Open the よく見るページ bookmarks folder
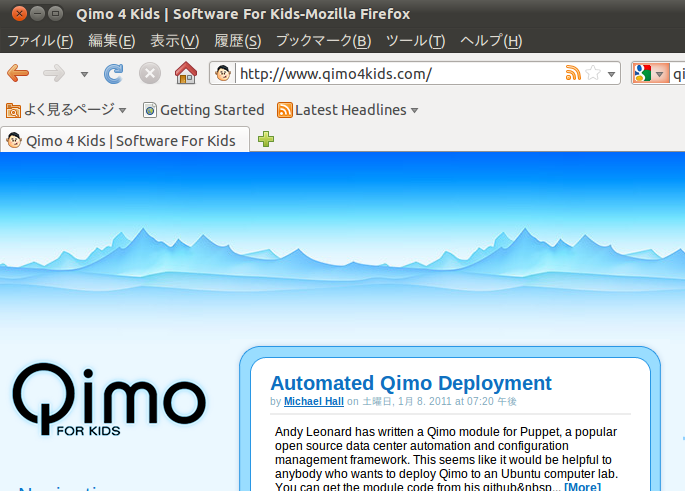The image size is (685, 491). coord(66,110)
